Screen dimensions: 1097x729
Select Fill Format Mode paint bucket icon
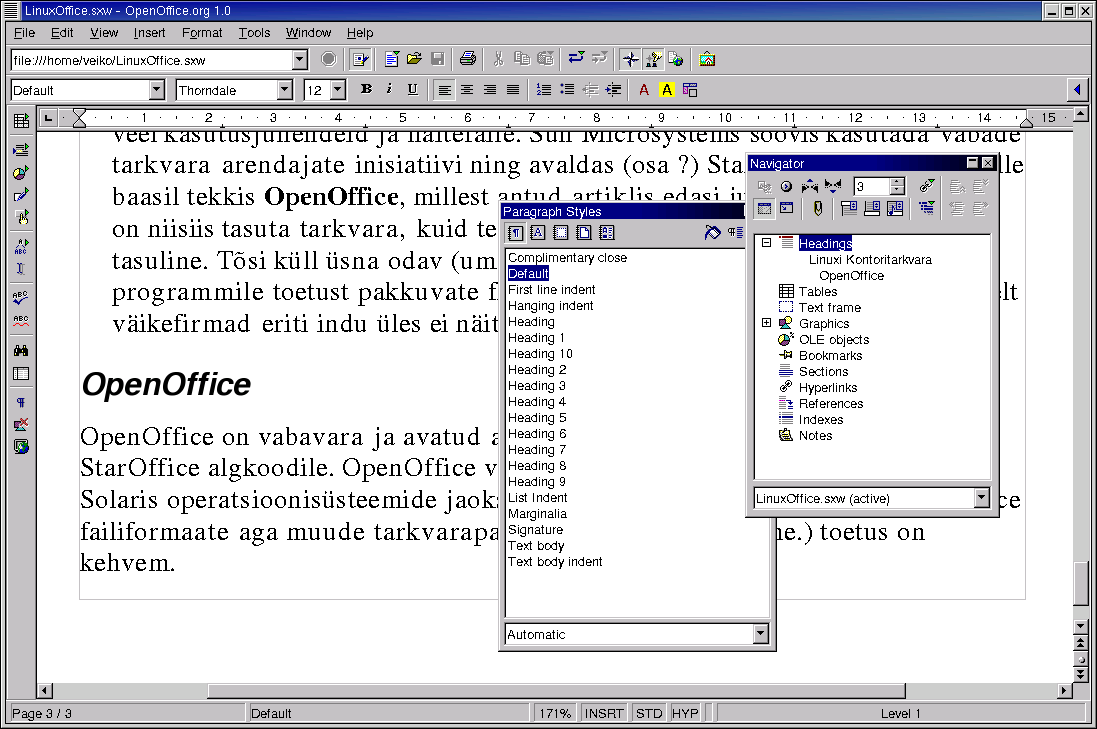[x=712, y=233]
